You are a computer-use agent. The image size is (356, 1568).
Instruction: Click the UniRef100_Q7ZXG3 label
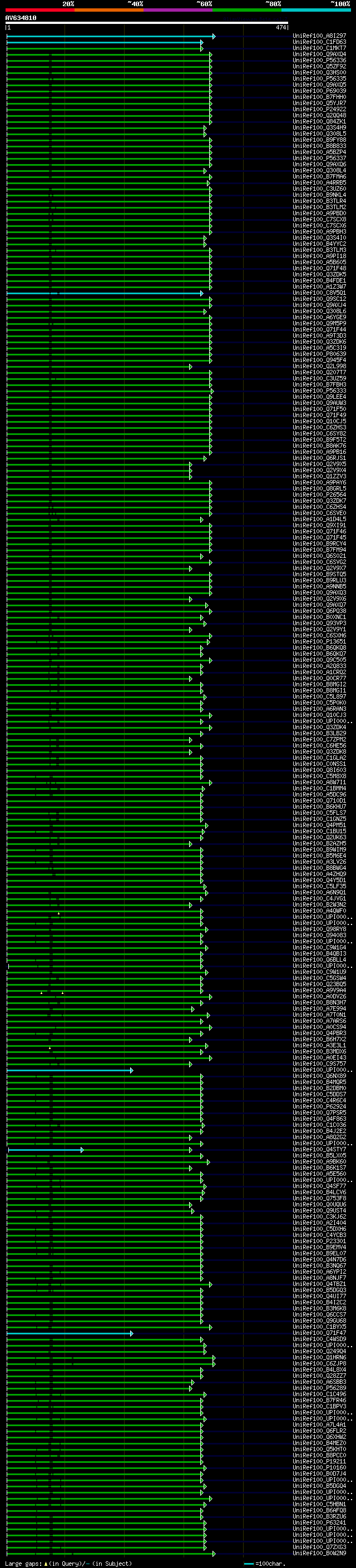point(319,1547)
